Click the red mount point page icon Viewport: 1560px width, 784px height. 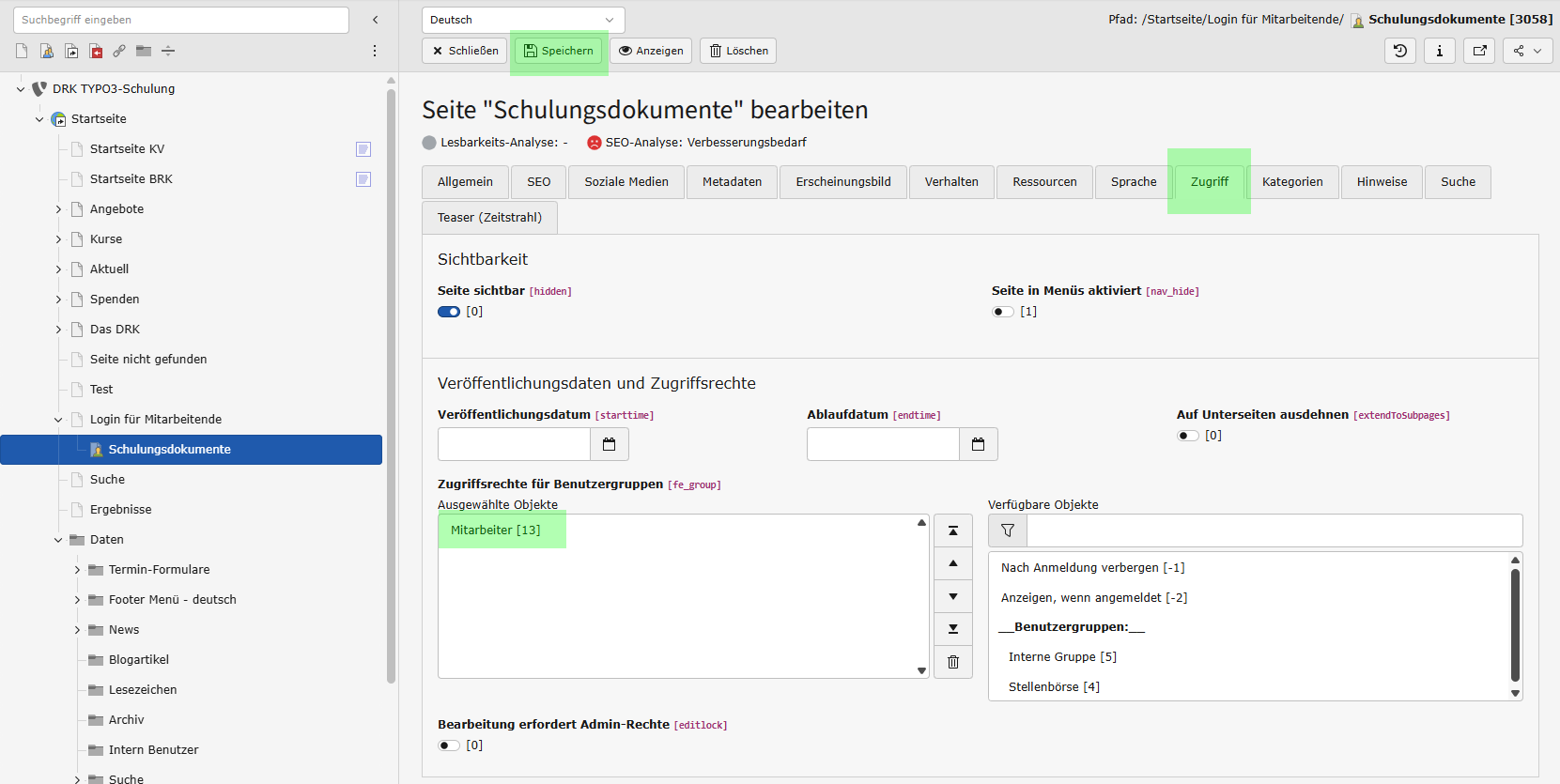pos(95,51)
